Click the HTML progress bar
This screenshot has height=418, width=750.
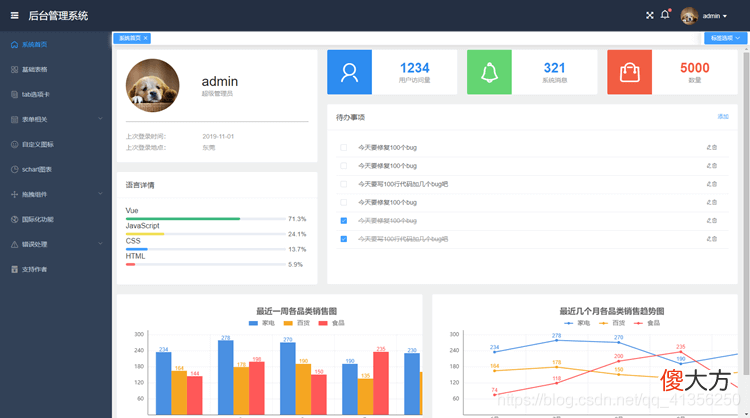click(x=206, y=264)
